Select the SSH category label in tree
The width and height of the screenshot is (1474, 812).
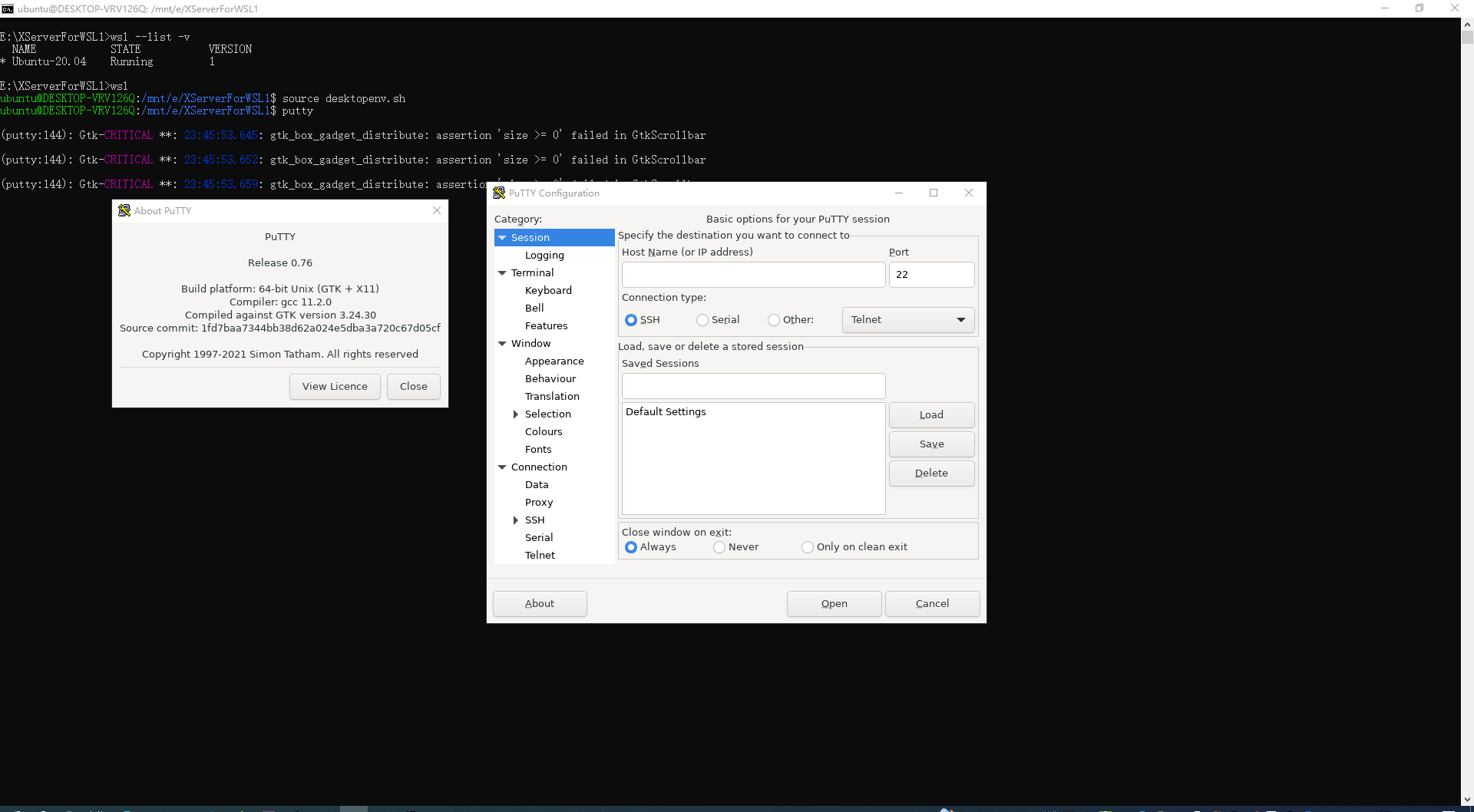point(534,520)
